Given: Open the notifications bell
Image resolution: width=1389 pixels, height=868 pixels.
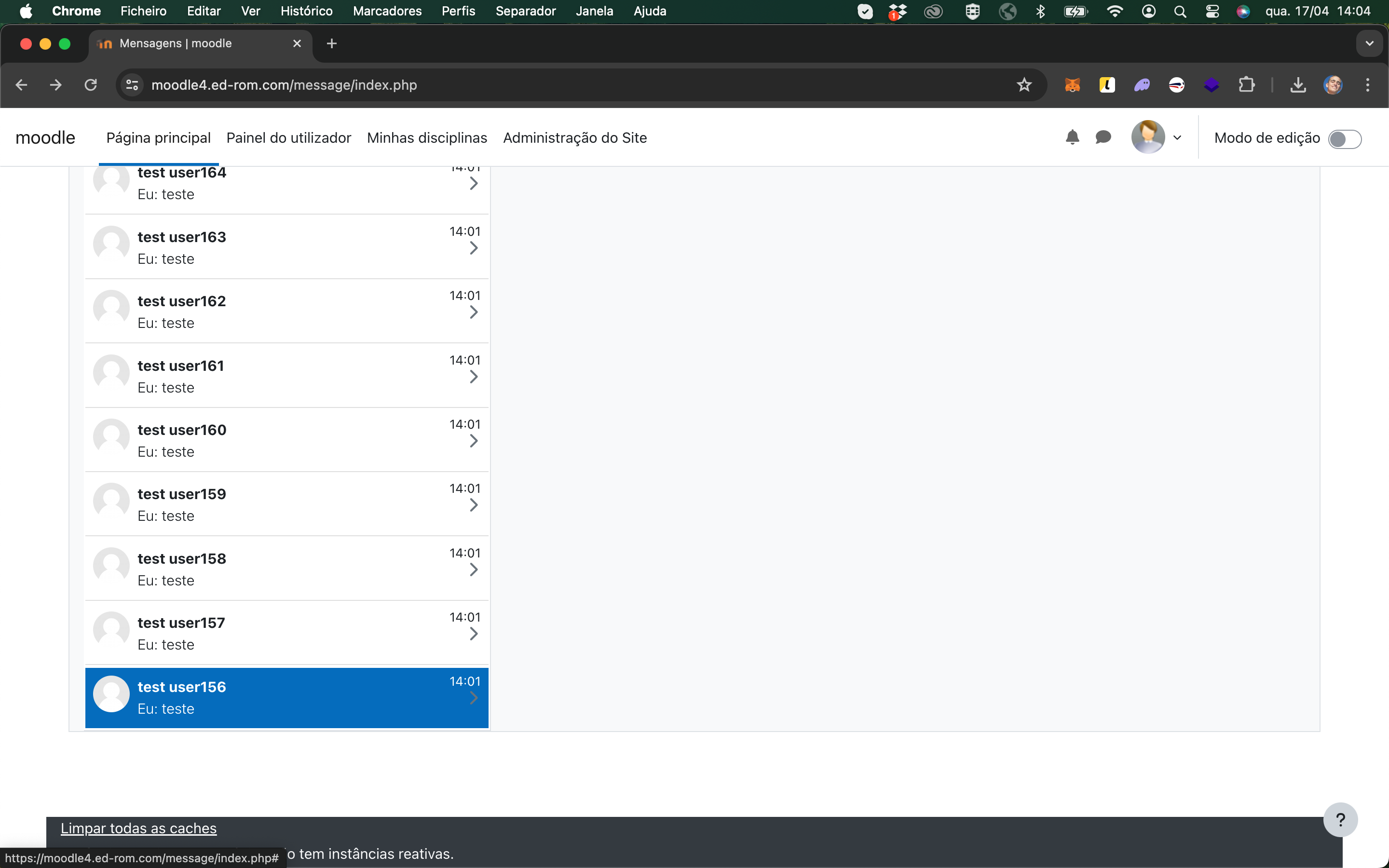Looking at the screenshot, I should click(x=1072, y=138).
